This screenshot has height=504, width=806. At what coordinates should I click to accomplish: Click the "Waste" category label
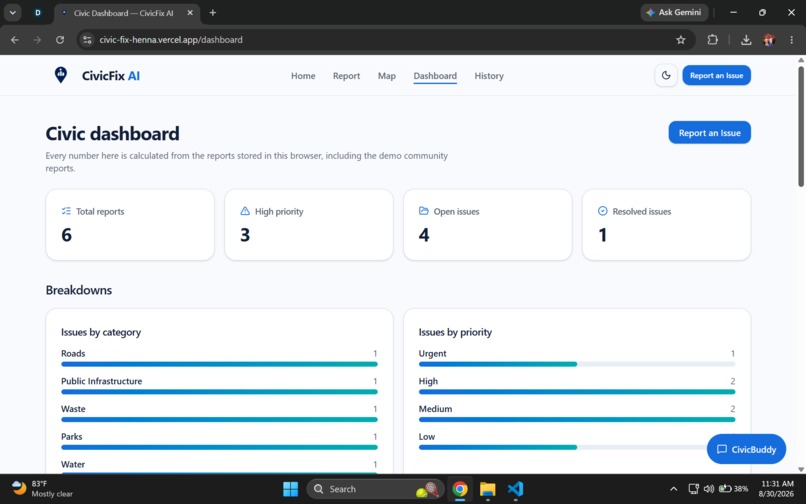73,409
